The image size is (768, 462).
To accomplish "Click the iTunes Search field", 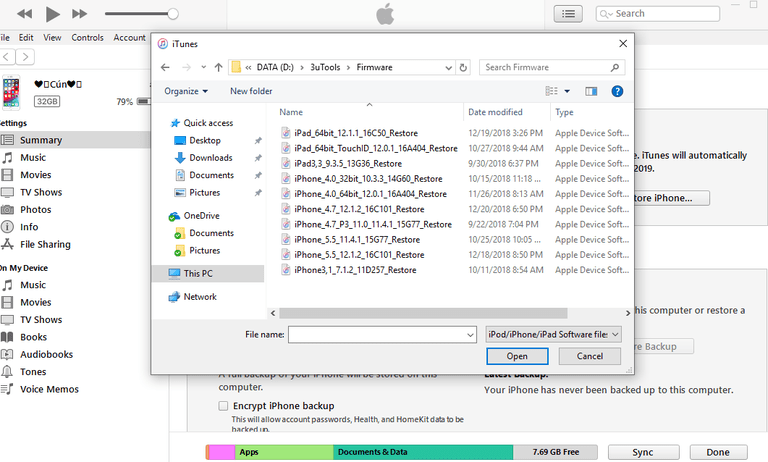I will pos(658,14).
